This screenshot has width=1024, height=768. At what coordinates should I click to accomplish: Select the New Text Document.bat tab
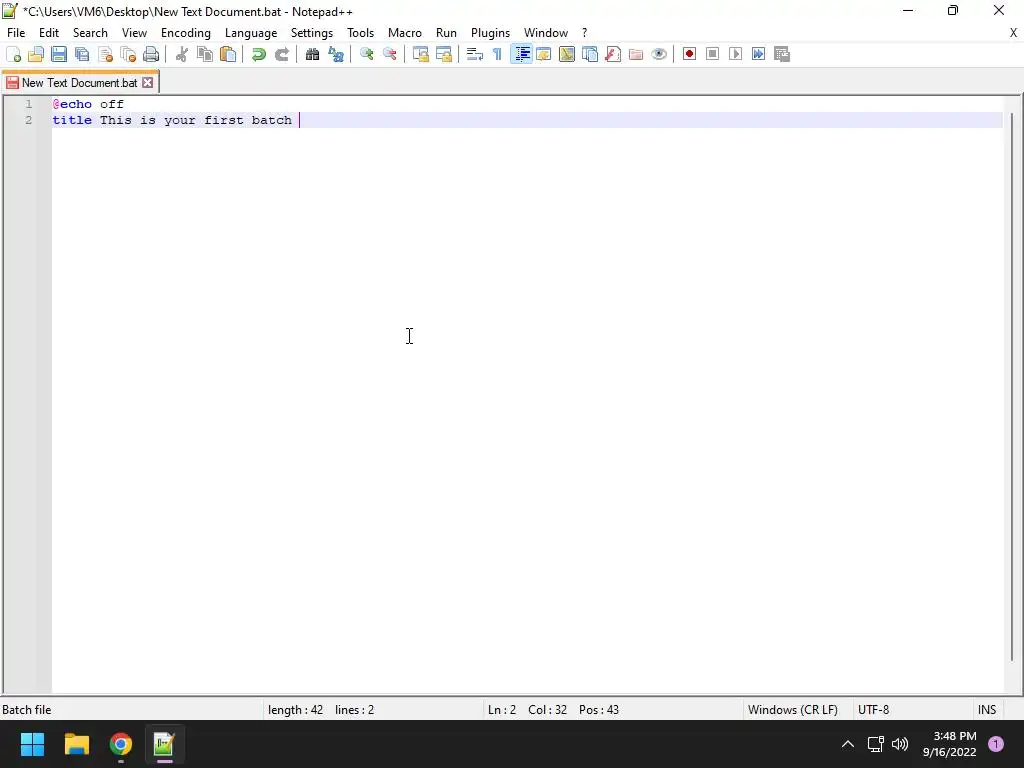pyautogui.click(x=79, y=83)
